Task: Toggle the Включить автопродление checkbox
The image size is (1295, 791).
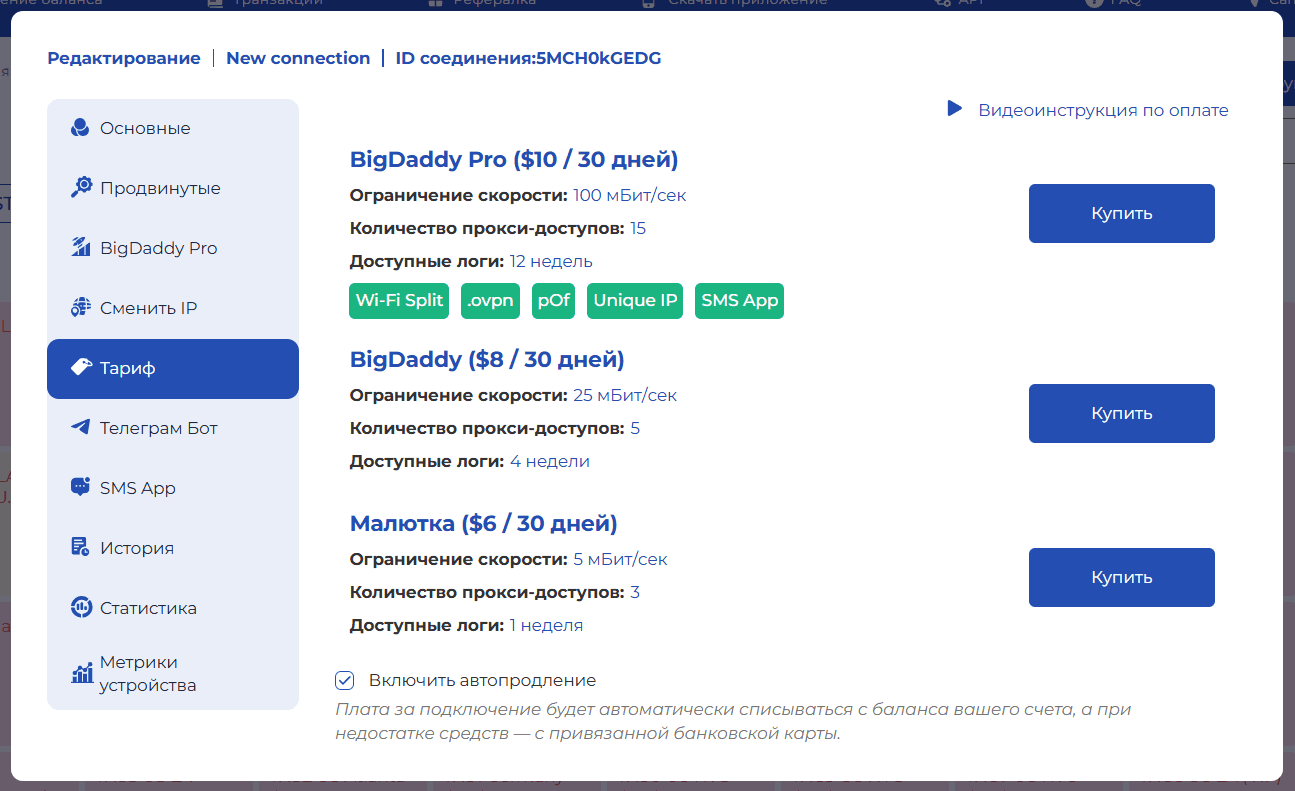Action: click(x=345, y=680)
